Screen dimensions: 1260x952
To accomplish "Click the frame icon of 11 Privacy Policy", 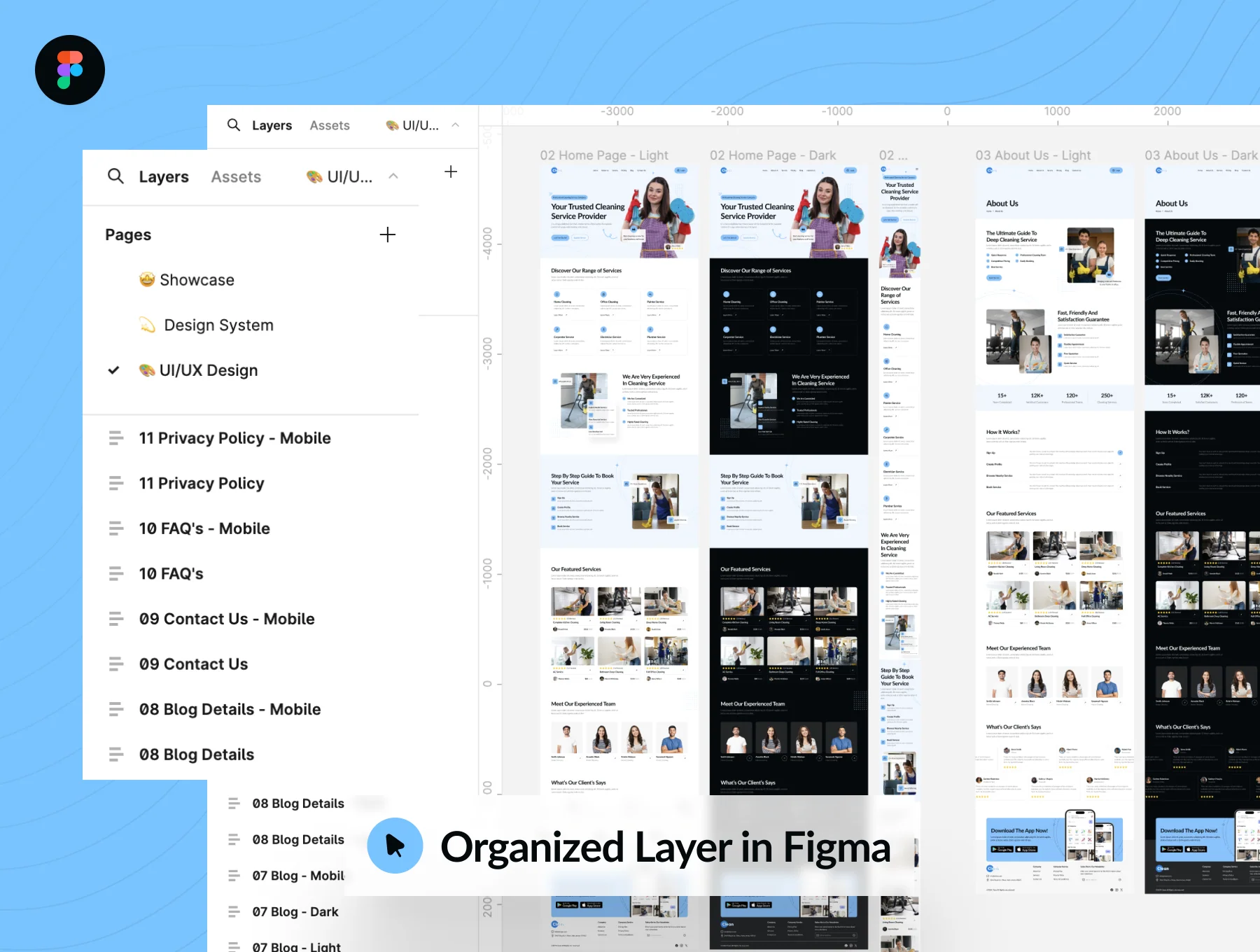I will (x=116, y=483).
